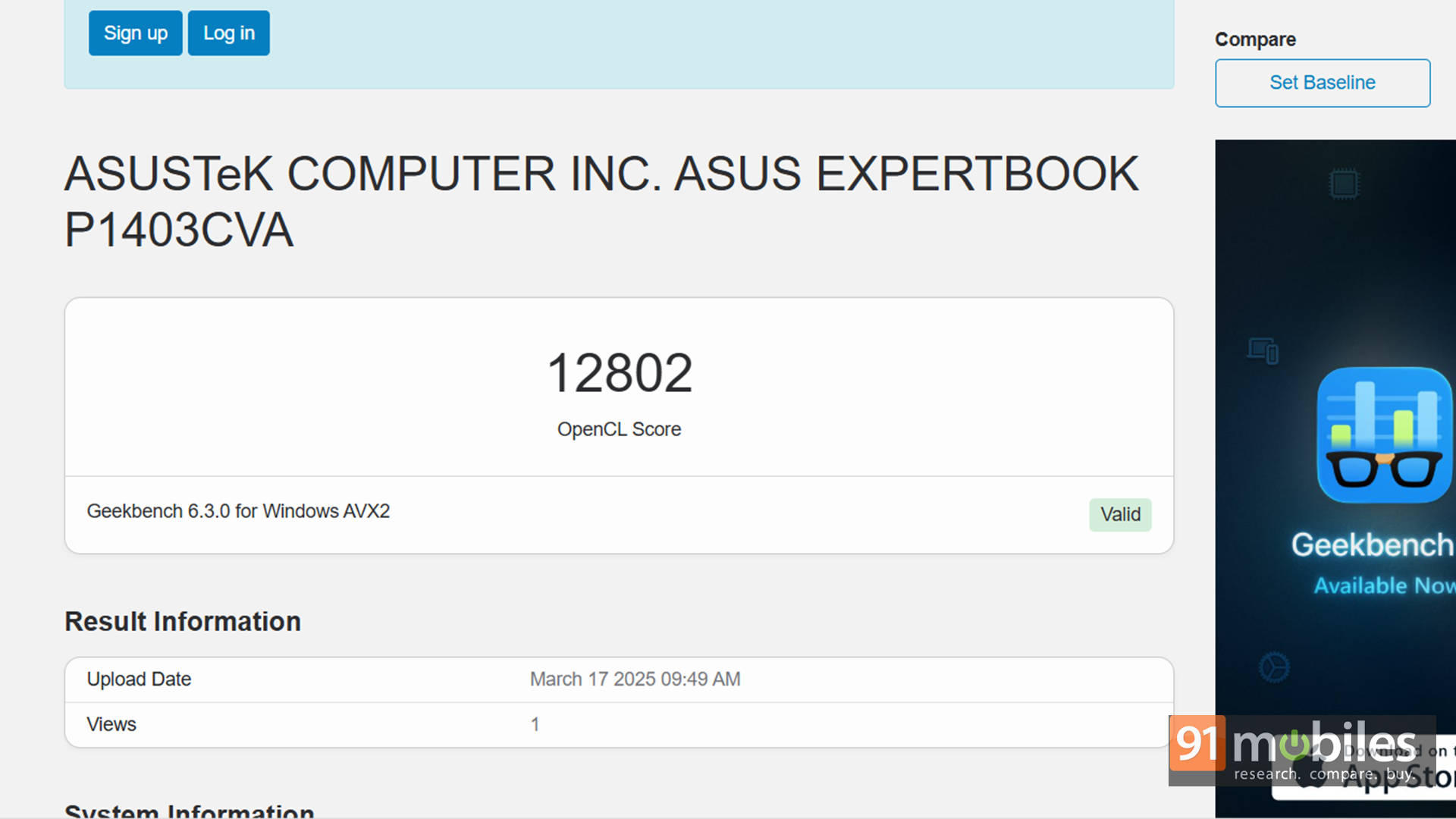Open the Geekbench app icon in the ad

(x=1384, y=435)
